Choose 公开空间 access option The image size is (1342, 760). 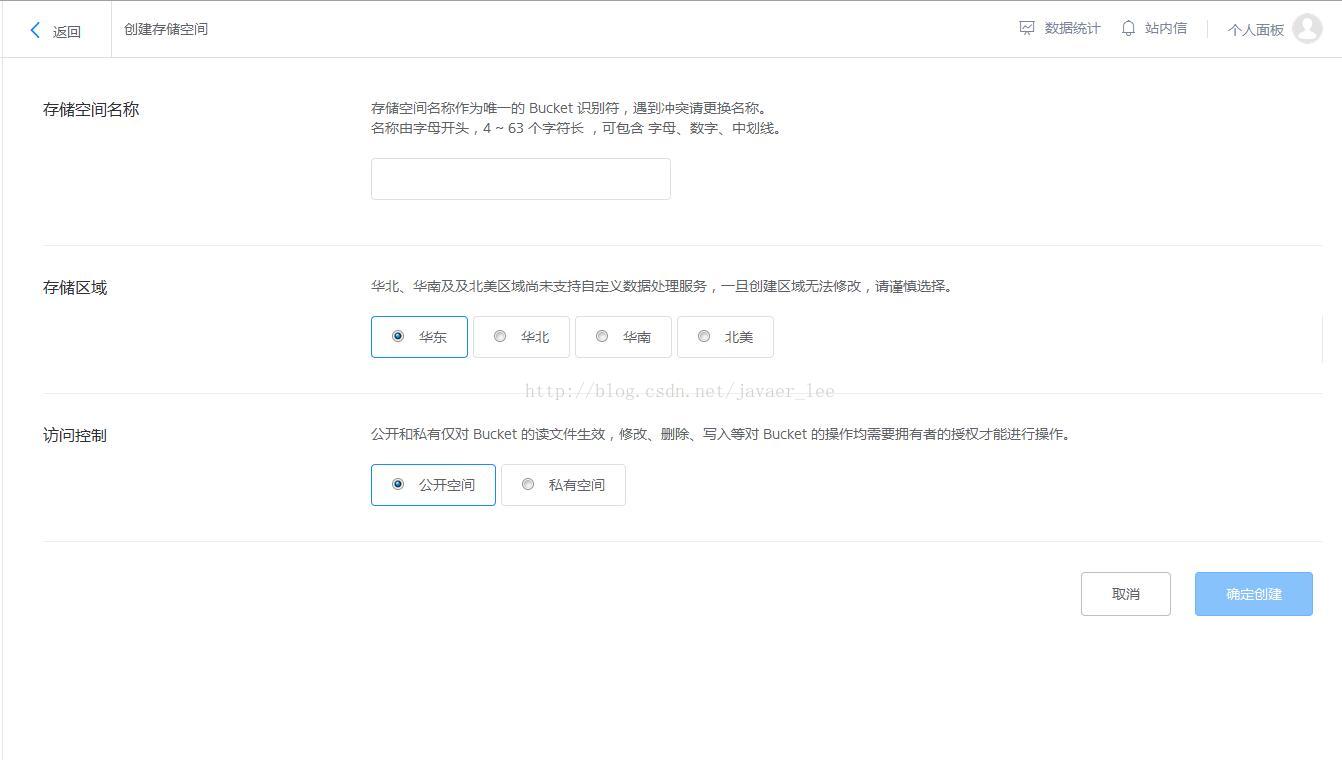(x=433, y=485)
